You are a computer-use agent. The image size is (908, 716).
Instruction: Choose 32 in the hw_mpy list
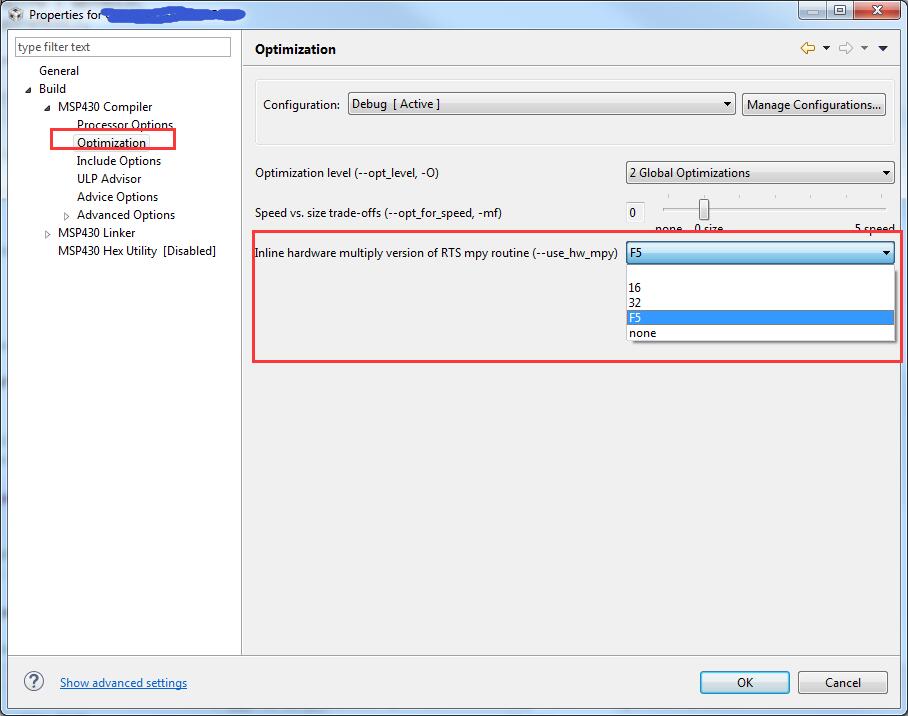(x=760, y=302)
